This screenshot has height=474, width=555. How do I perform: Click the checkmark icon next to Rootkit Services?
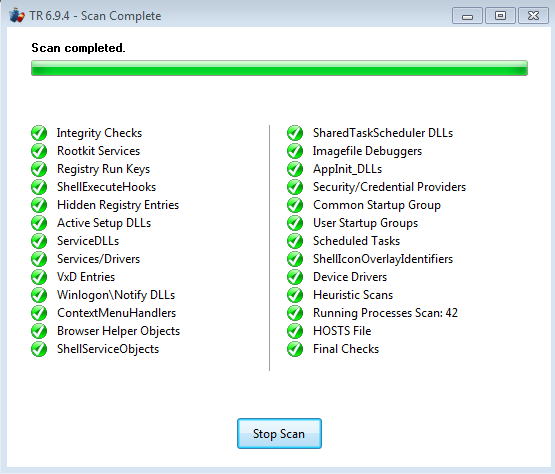click(39, 151)
